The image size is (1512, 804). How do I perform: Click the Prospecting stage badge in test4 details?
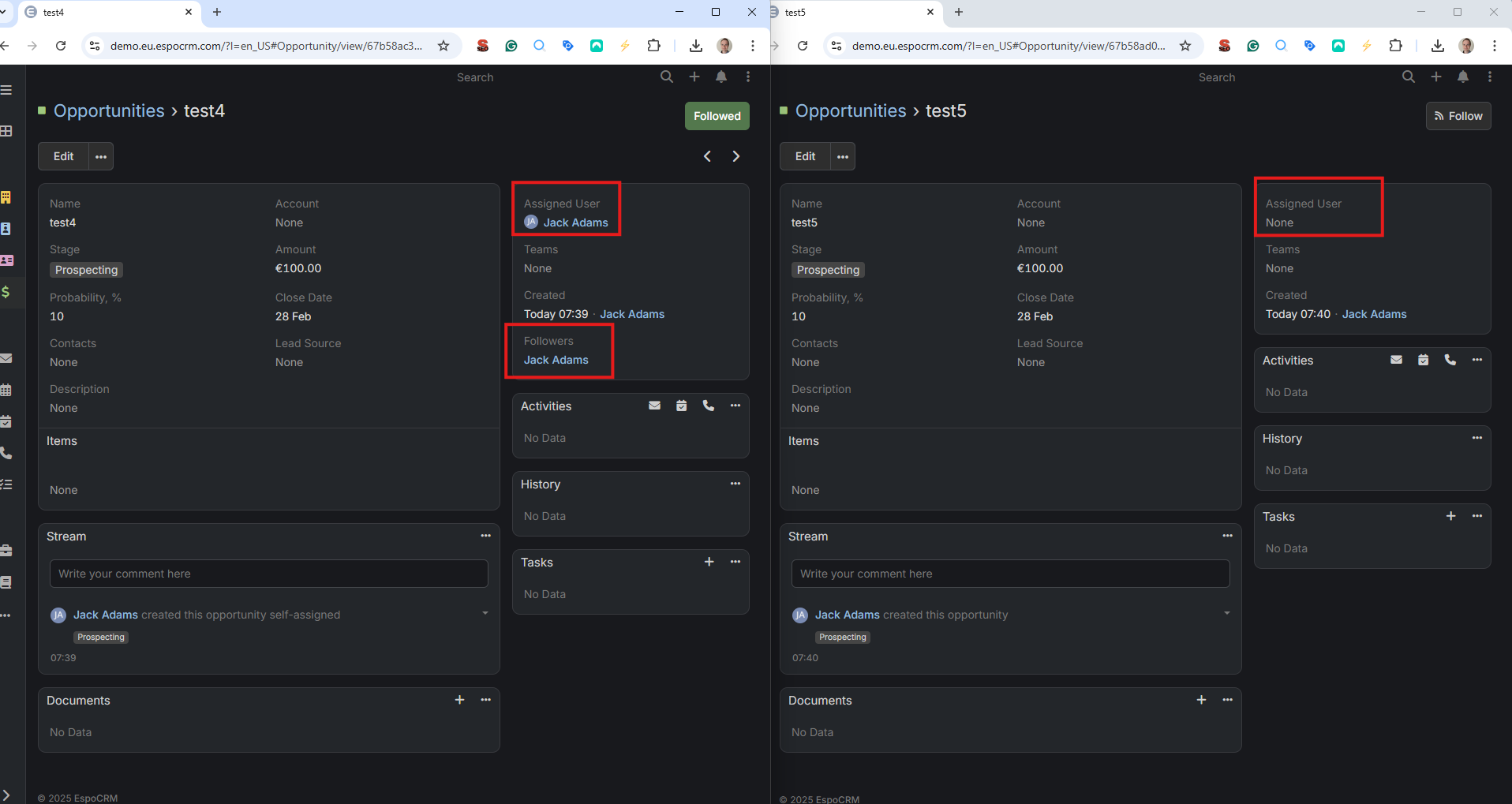point(86,270)
